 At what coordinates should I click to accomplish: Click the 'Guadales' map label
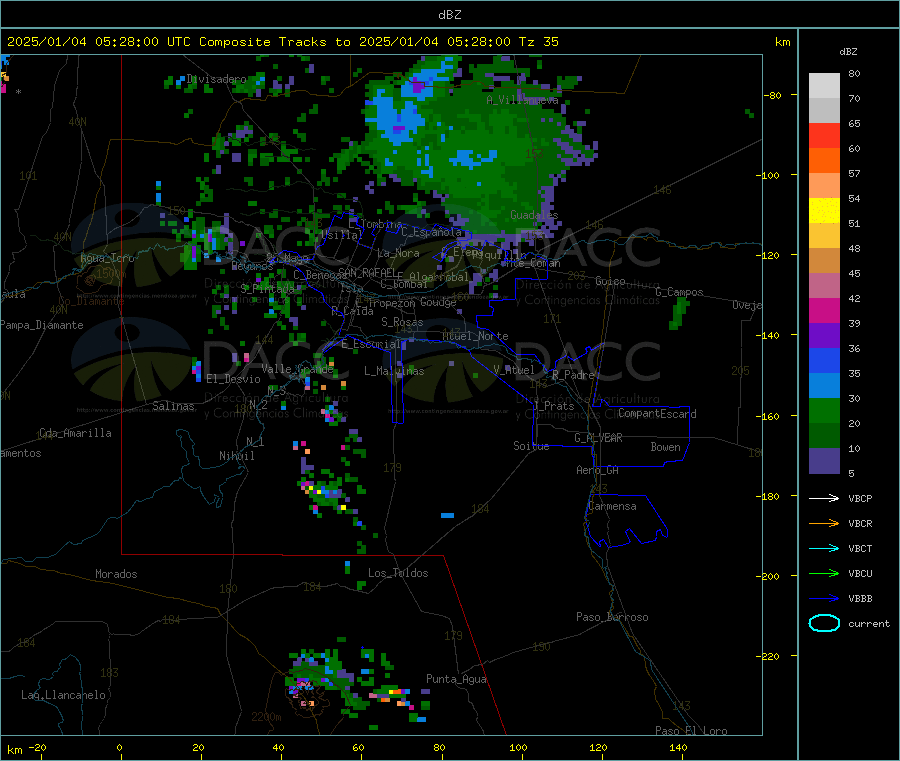click(x=534, y=215)
